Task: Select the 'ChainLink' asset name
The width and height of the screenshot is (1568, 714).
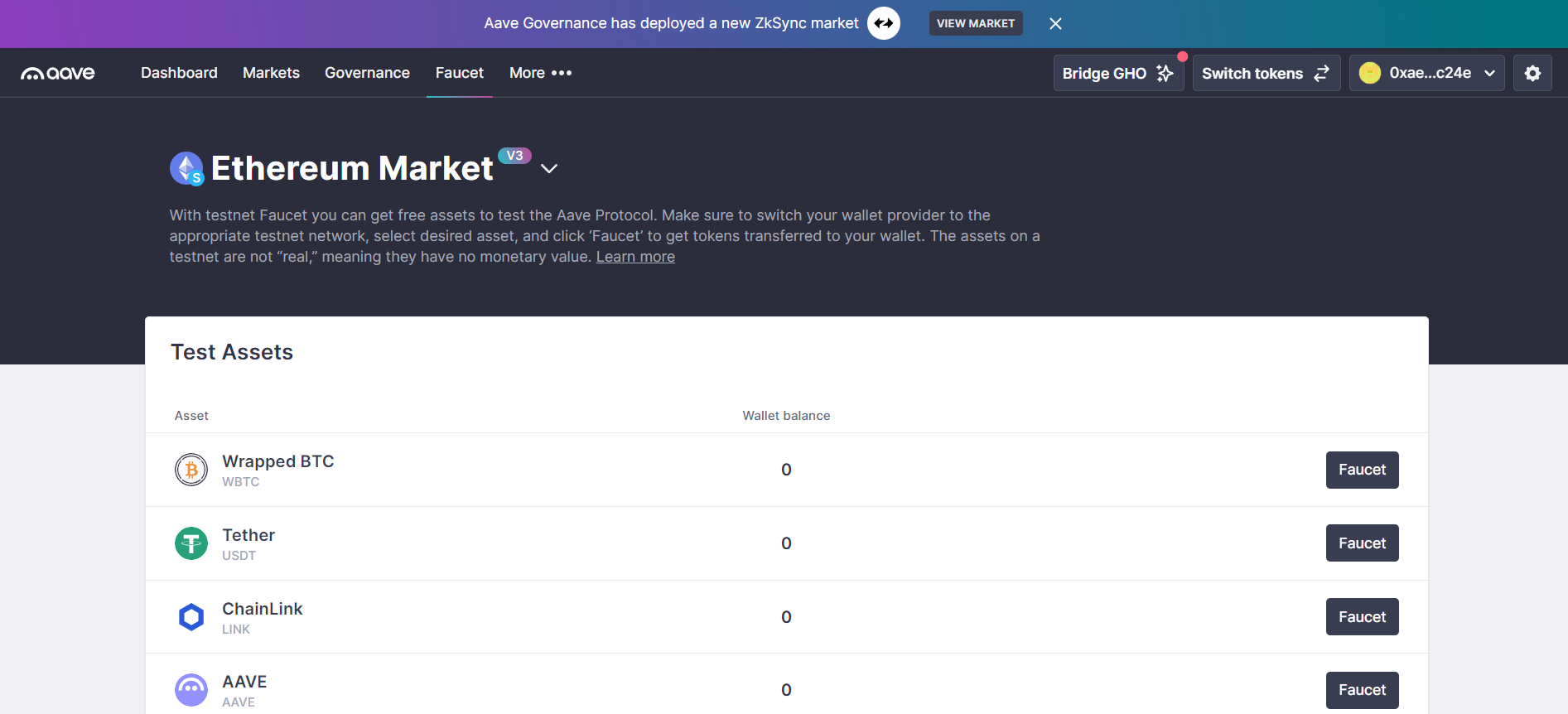Action: tap(263, 609)
